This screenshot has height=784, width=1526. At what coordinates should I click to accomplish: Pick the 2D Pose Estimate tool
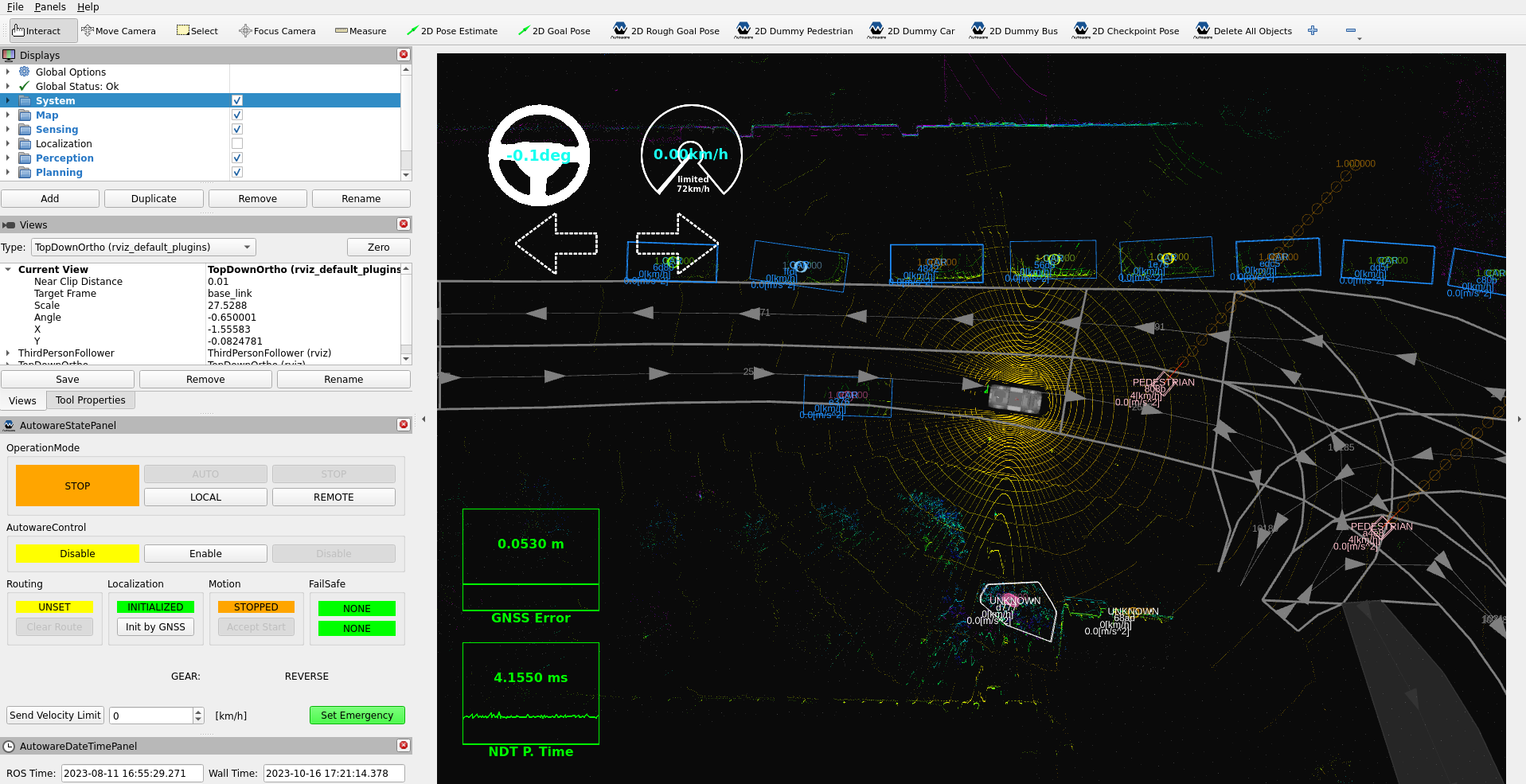(451, 31)
